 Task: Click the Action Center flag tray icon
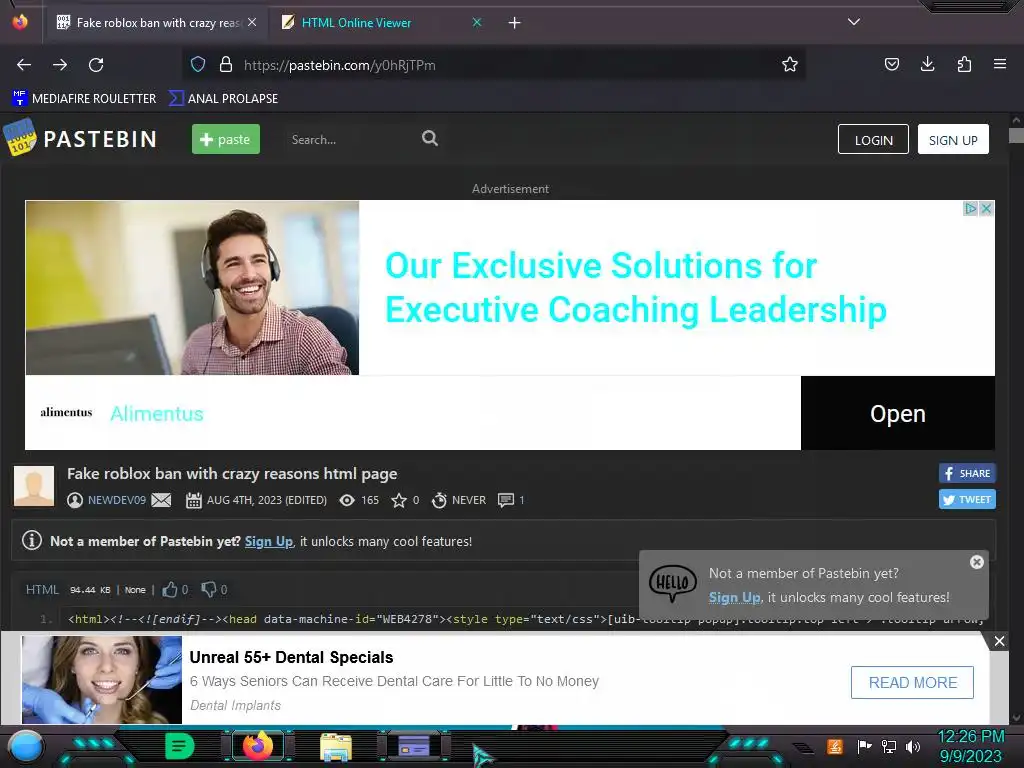tap(865, 746)
